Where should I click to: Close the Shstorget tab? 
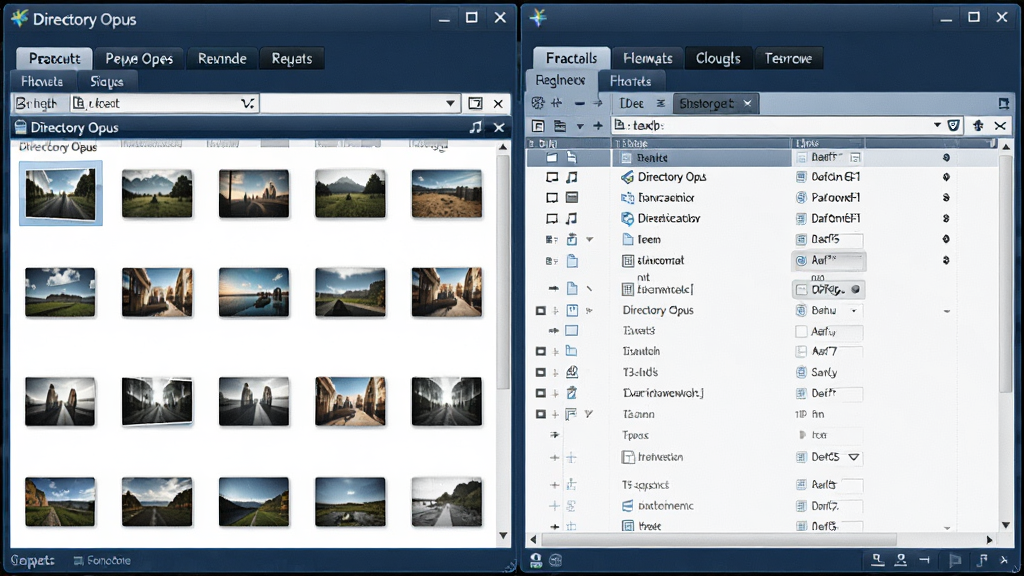point(748,103)
